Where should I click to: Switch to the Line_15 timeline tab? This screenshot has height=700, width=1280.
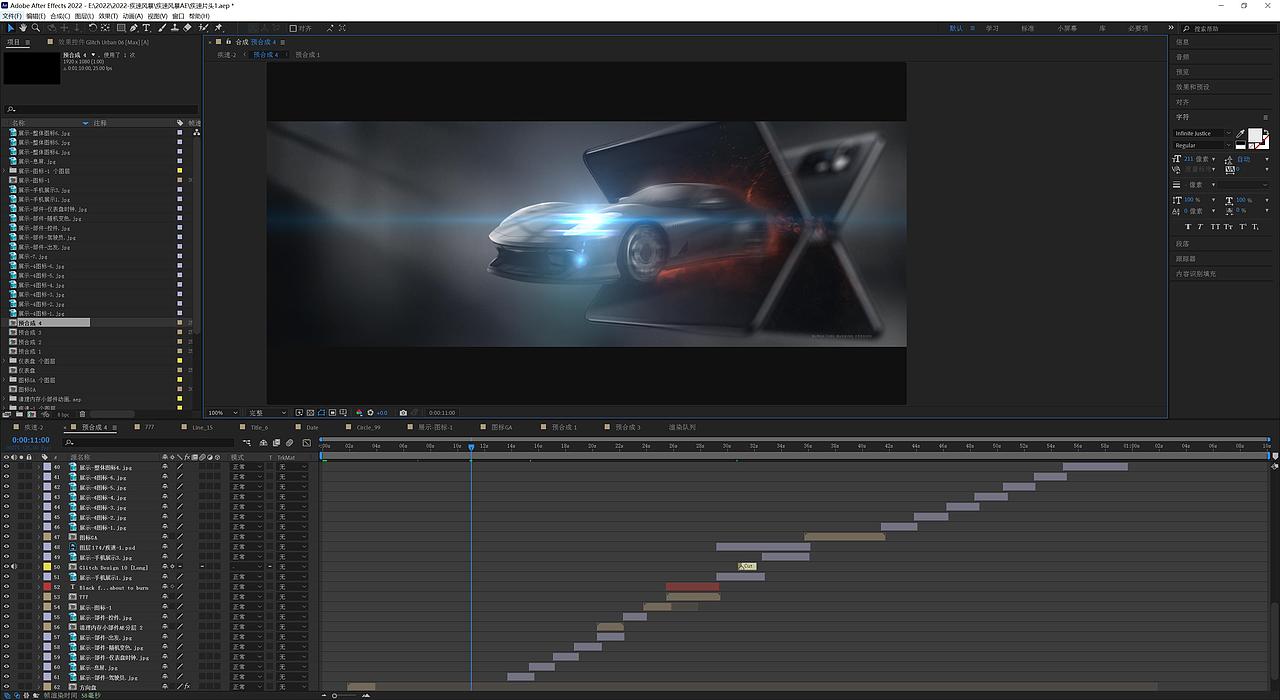[x=202, y=427]
